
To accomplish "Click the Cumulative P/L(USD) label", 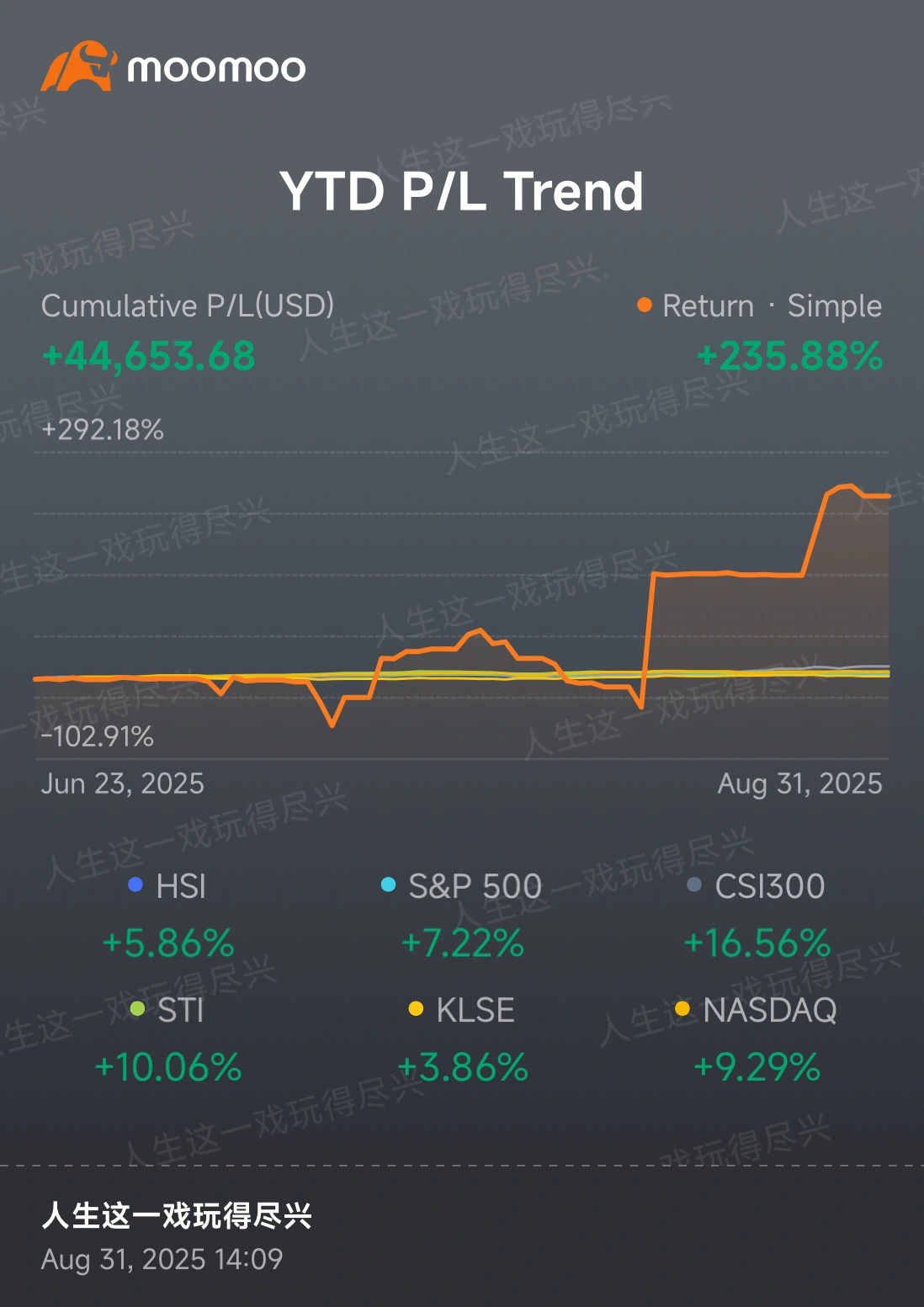I will (x=188, y=306).
